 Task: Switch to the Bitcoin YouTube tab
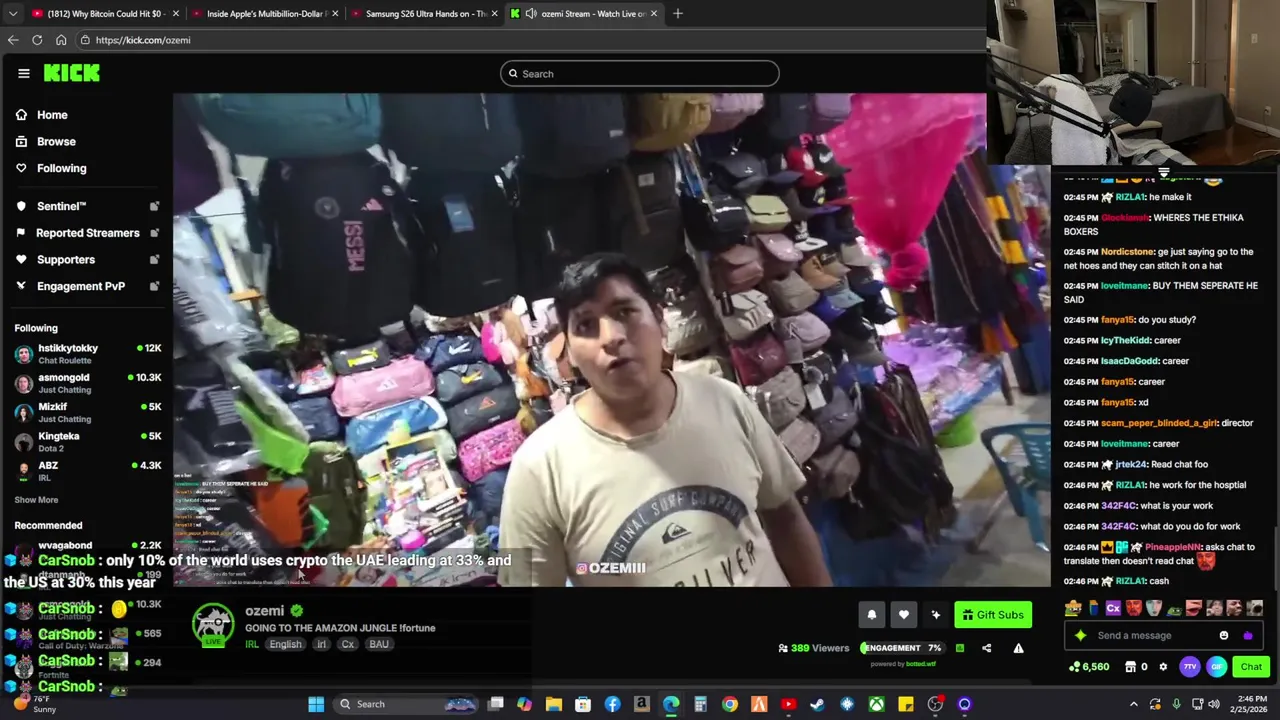[106, 14]
